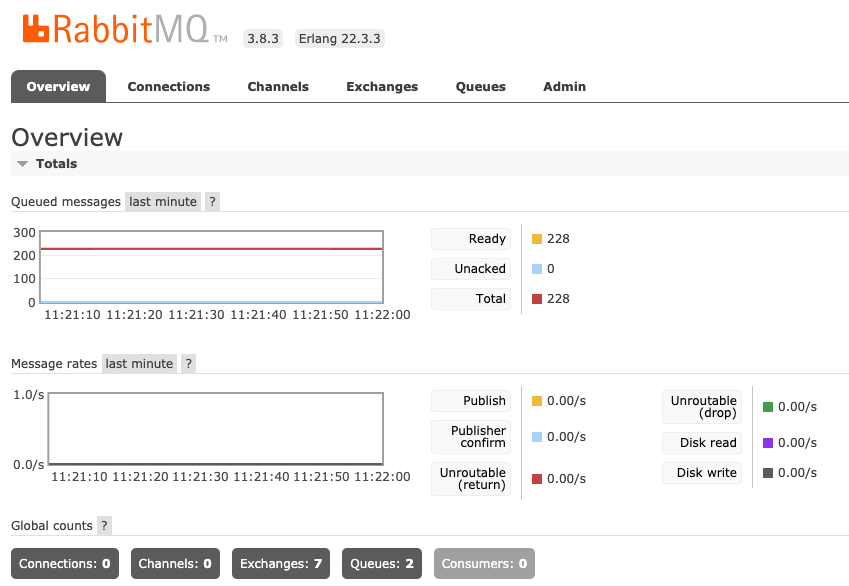The height and width of the screenshot is (586, 849).
Task: Click the Unacked value 0
Action: pyautogui.click(x=551, y=269)
